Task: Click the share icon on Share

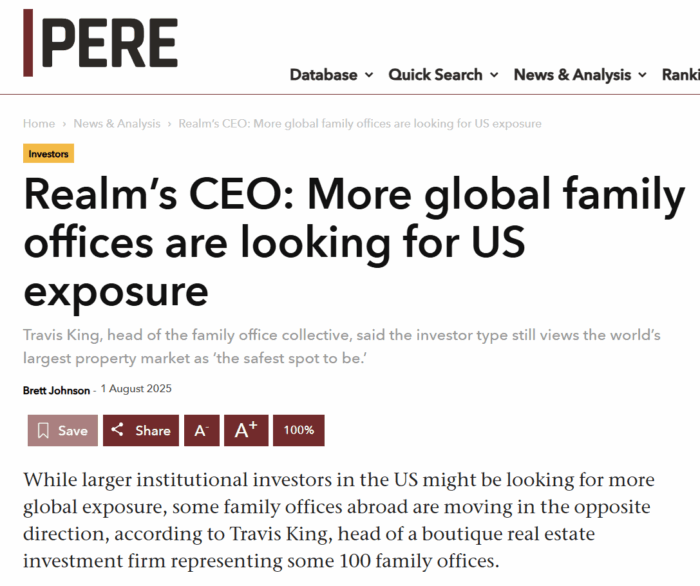Action: click(117, 430)
